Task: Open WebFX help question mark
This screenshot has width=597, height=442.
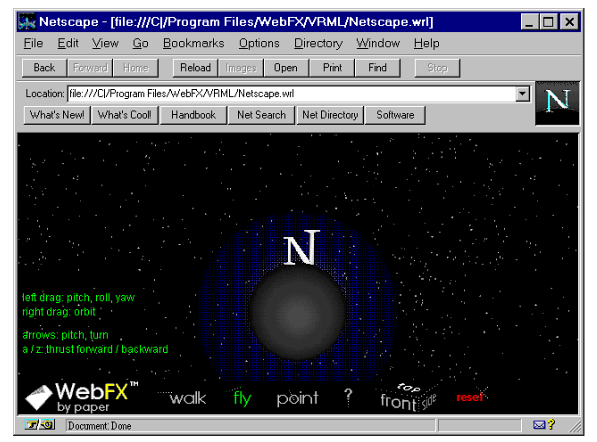Action: click(x=348, y=397)
